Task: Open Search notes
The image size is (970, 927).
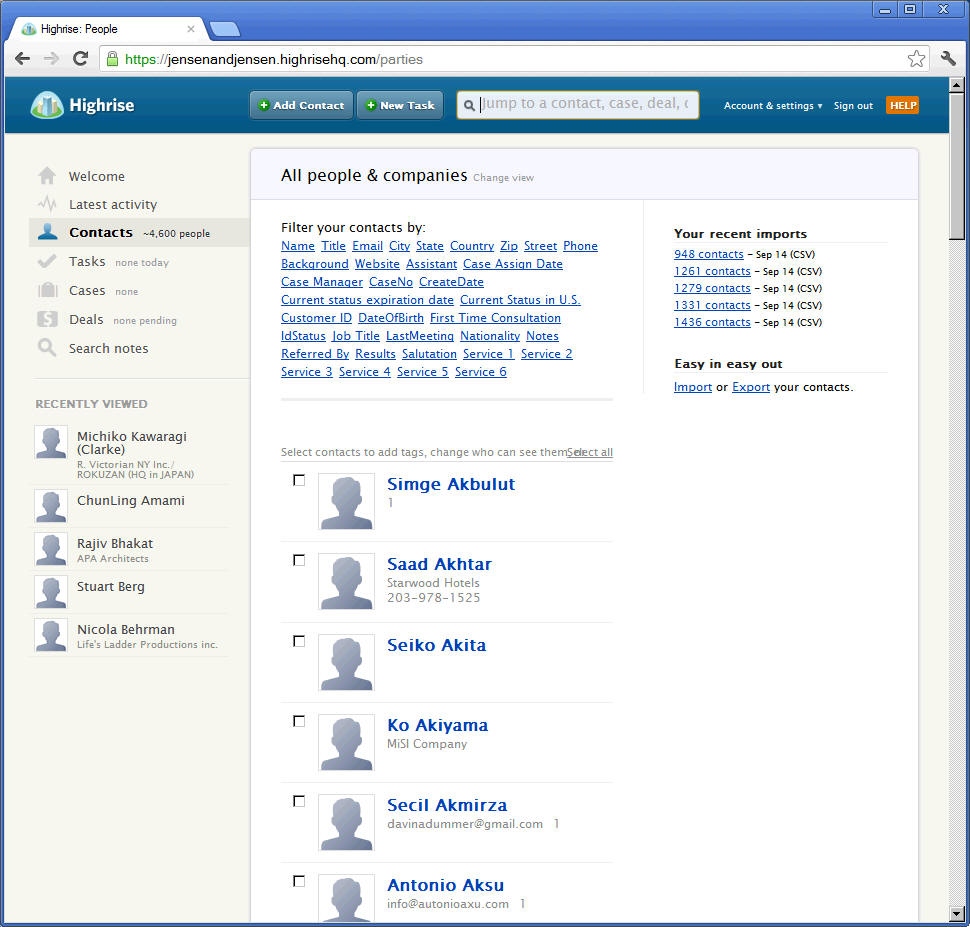Action: tap(108, 348)
